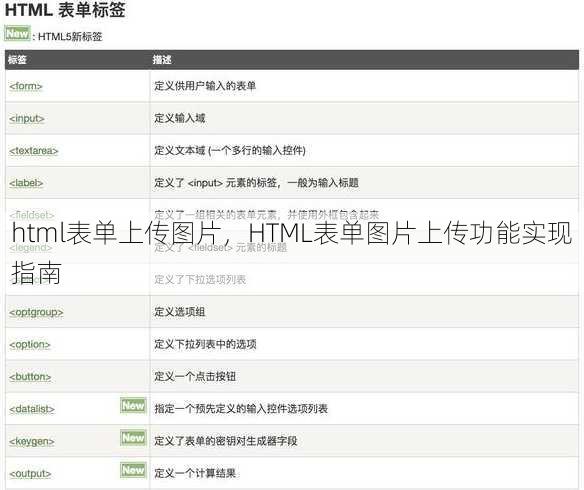This screenshot has height=490, width=584.
Task: Open the <legend> tag link
Action: (31, 247)
